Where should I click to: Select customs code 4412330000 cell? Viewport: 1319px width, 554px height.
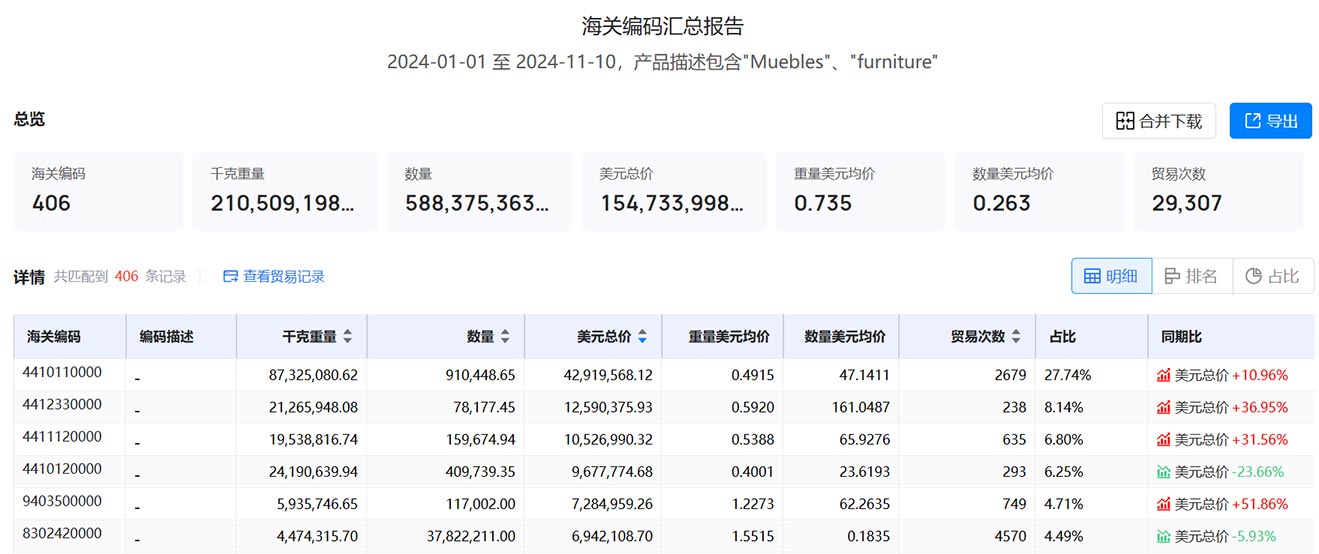tap(64, 405)
